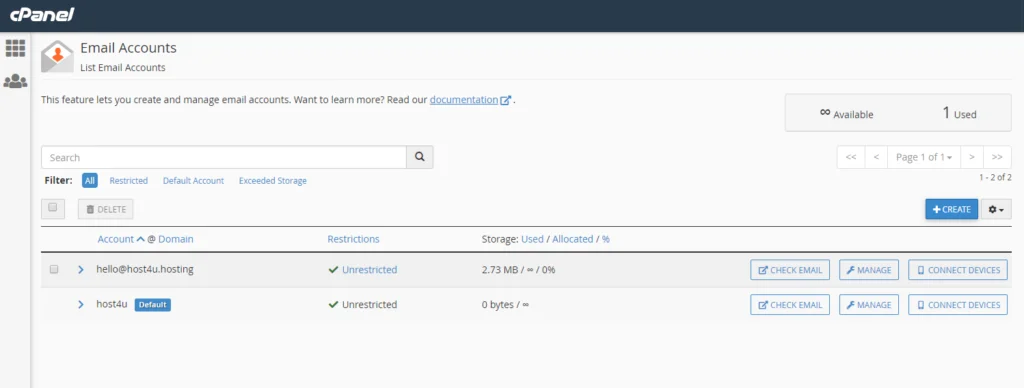Tick the hello@host4u.hosting row checkbox
Screen dimensions: 1024x388
(54, 269)
